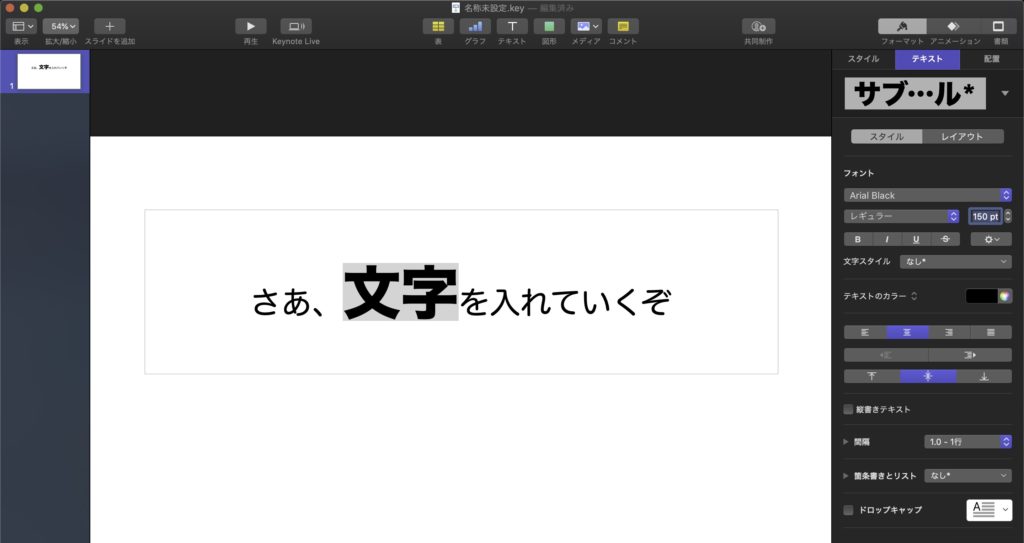Select the スタイル segmented button
Viewport: 1024px width, 543px height.
887,137
